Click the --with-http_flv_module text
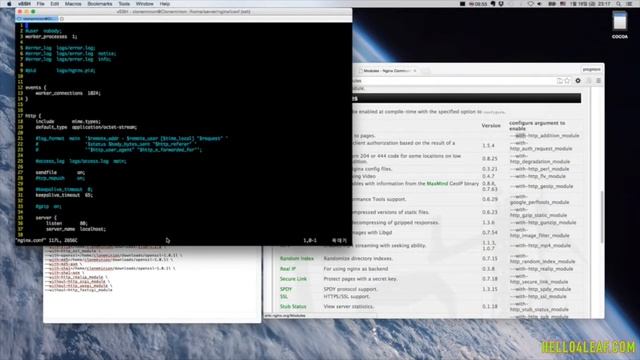Image resolution: width=640 pixels, height=360 pixels. point(538,176)
